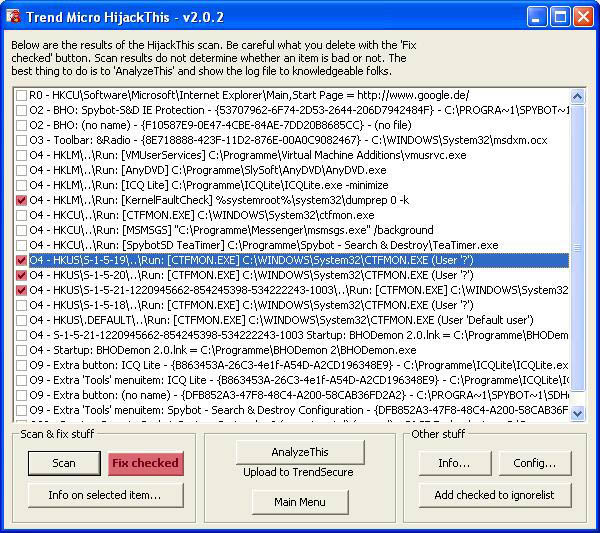Uncheck the S-1-5-21-1220945662 Run CTFMON entry
Image resolution: width=600 pixels, height=533 pixels.
click(21, 290)
